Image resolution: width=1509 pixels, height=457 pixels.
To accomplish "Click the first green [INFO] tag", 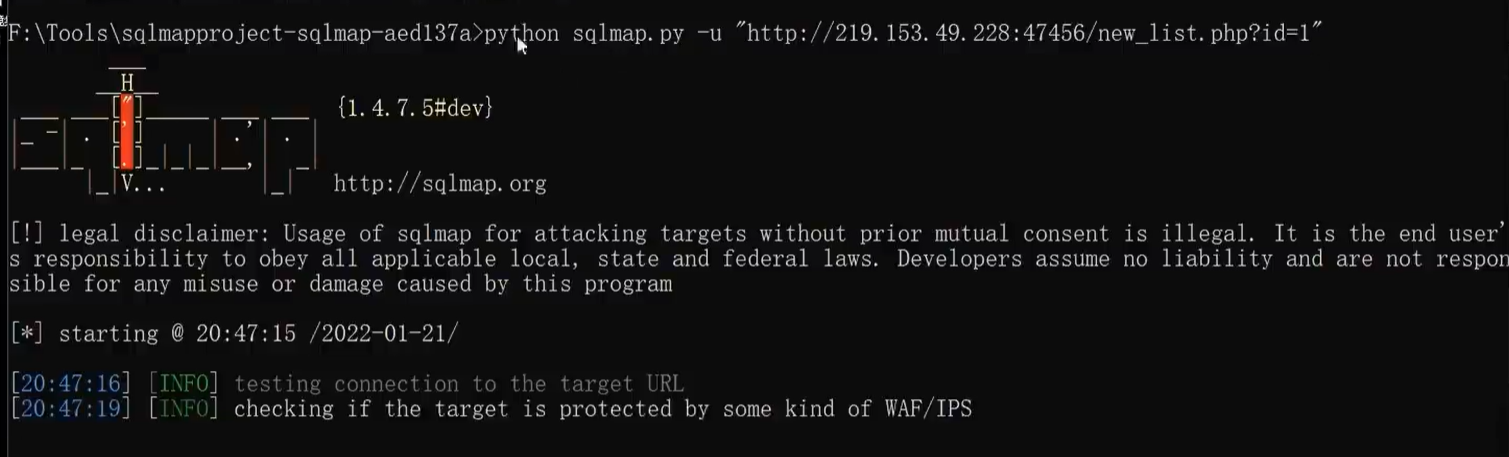I will tap(183, 384).
